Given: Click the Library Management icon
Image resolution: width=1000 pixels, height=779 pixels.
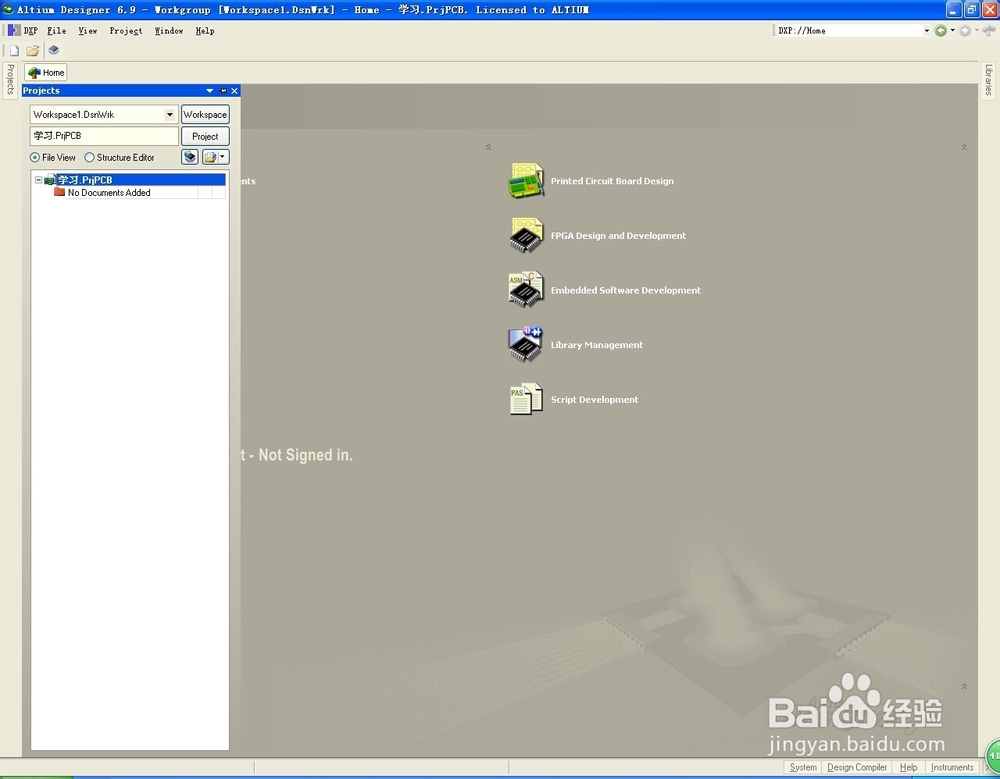Looking at the screenshot, I should click(526, 345).
